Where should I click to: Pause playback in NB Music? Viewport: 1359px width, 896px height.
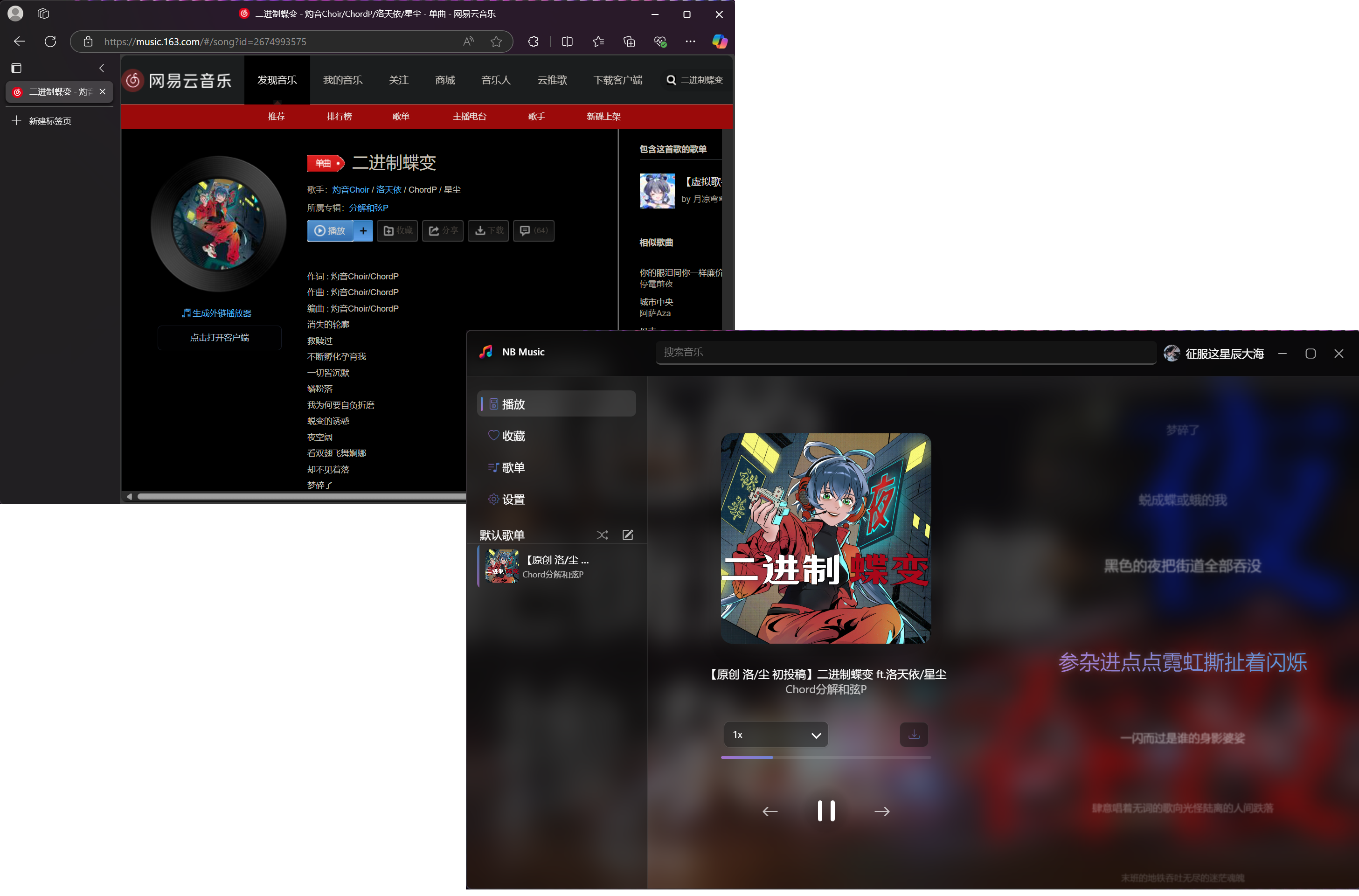(x=826, y=811)
